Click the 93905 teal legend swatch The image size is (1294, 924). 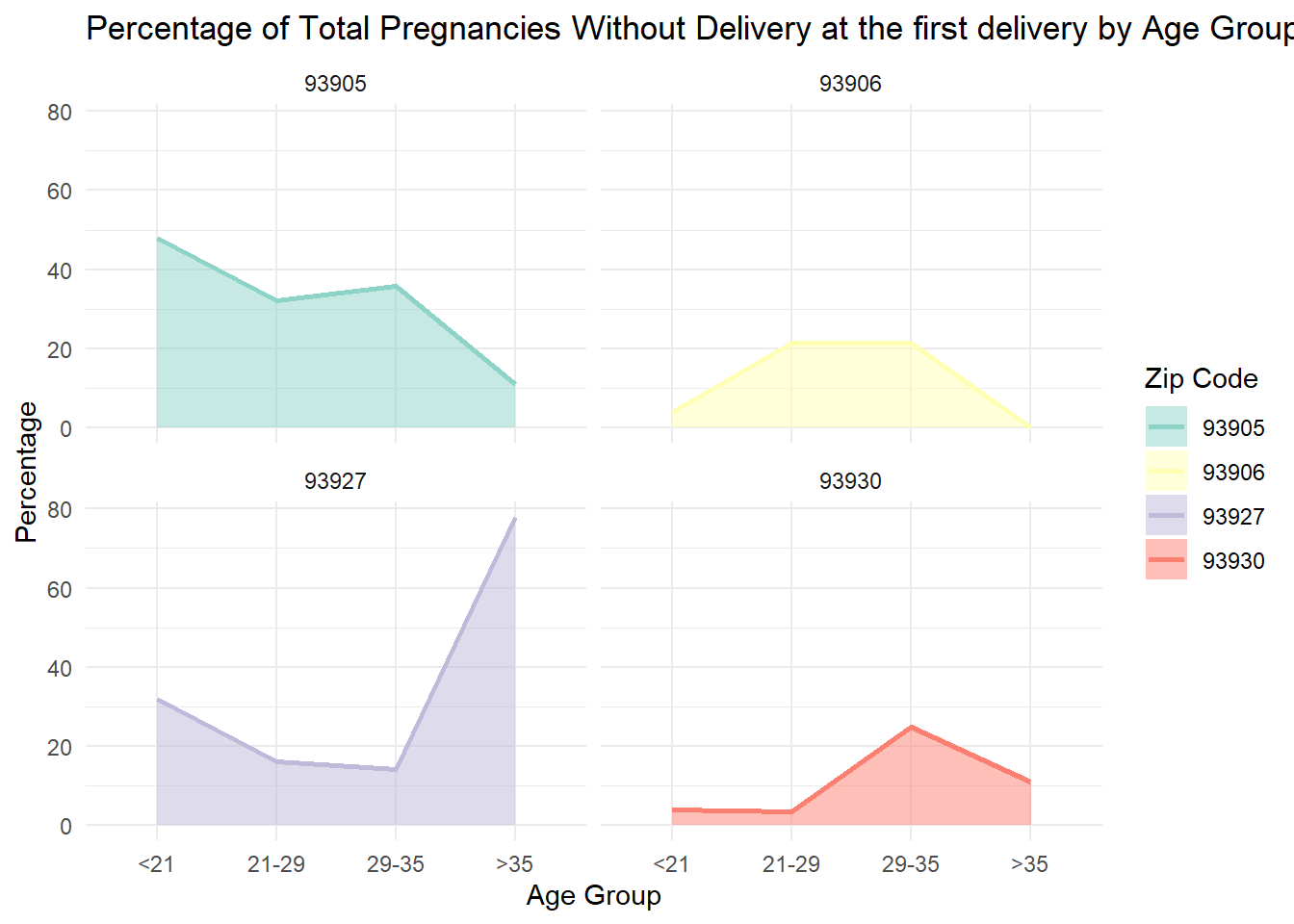[x=1166, y=427]
